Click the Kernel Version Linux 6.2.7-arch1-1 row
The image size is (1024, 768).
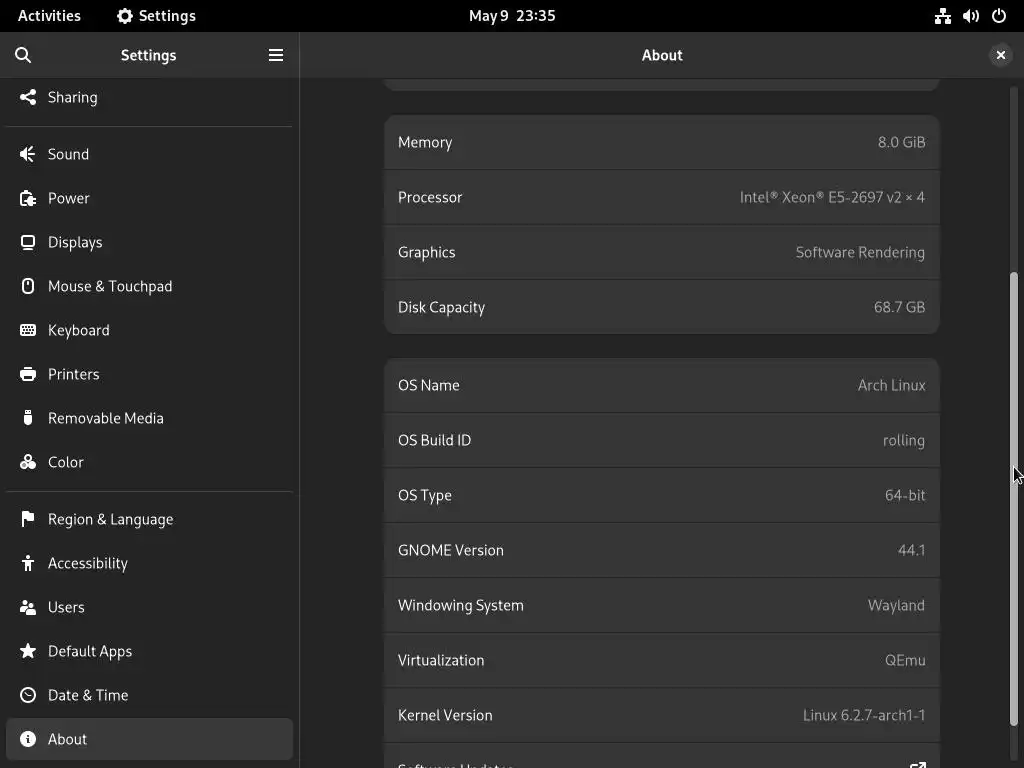[x=662, y=715]
